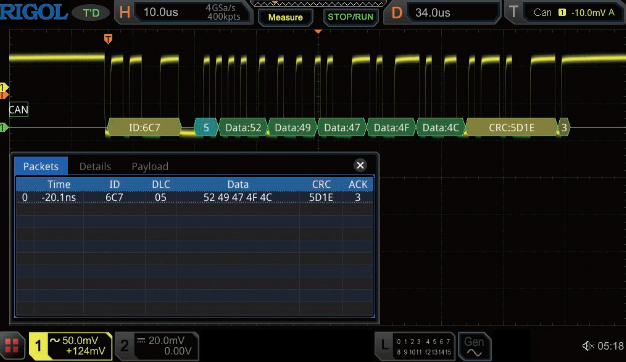Open the horizontal H timebase menu

[125, 12]
